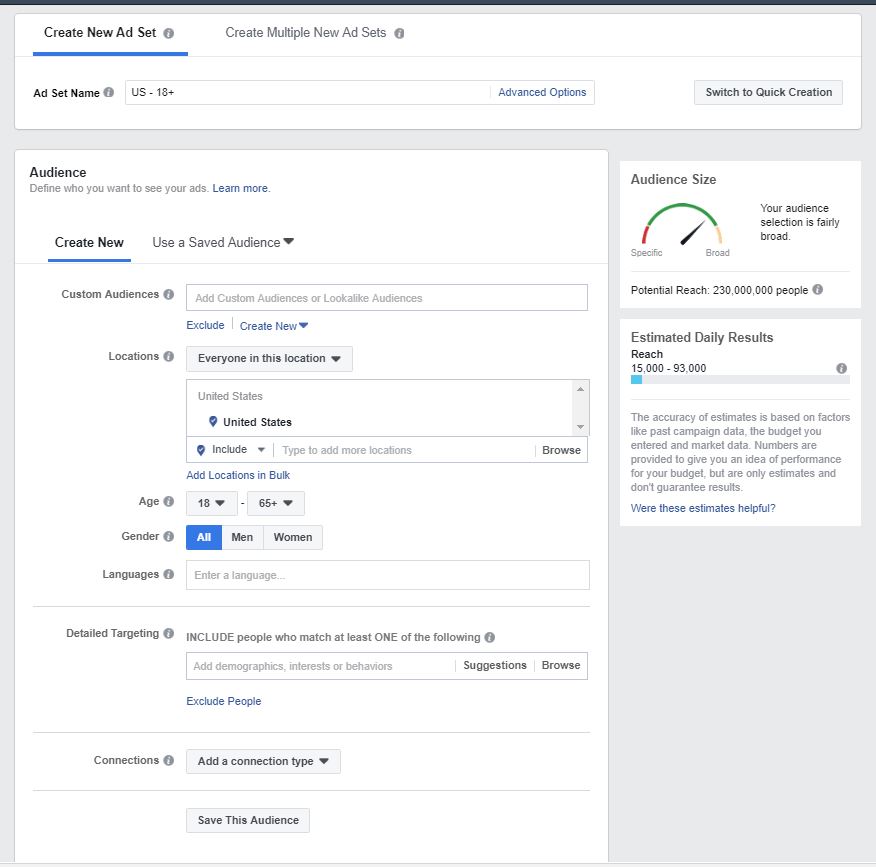Click the Ad Set Name info icon
876x867 pixels.
(x=109, y=92)
